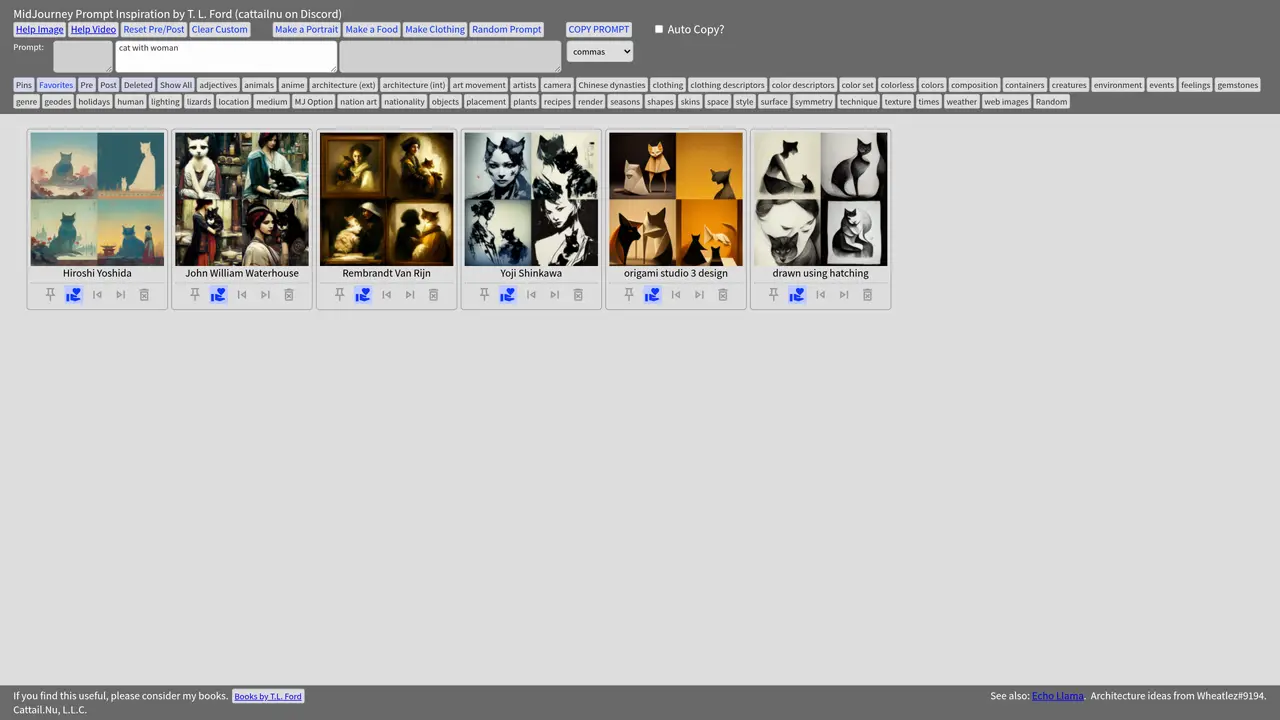Viewport: 1280px width, 720px height.
Task: Click Make Clothing button
Action: coord(435,30)
